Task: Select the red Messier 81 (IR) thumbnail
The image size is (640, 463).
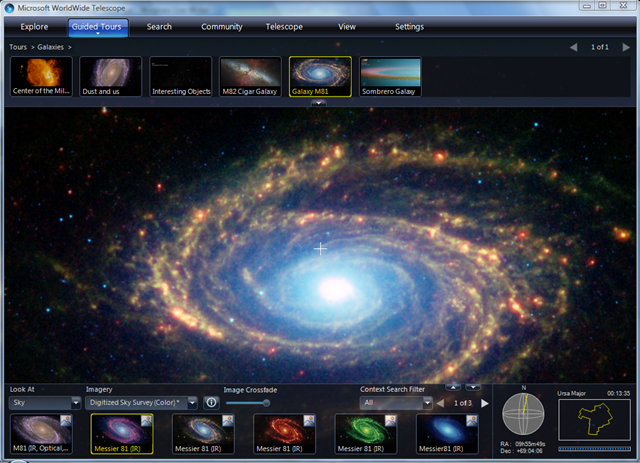Action: click(284, 434)
